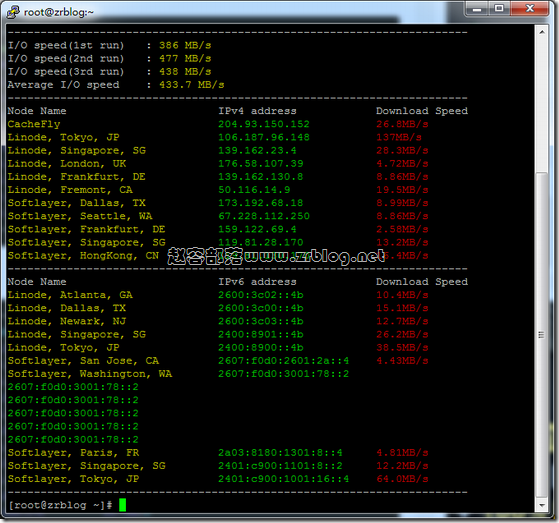Screen dimensions: 559x523
Task: Click the [root@zrblog ~]# prompt text
Action: point(60,505)
